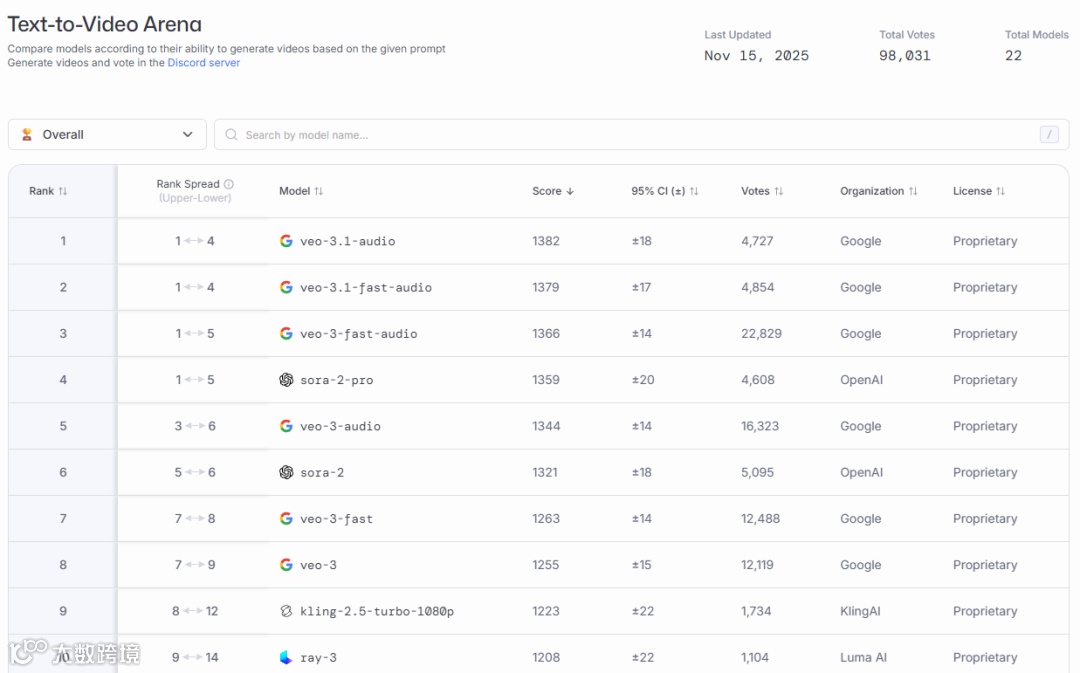Click the slash shortcut key icon
The width and height of the screenshot is (1080, 673).
tap(1049, 135)
